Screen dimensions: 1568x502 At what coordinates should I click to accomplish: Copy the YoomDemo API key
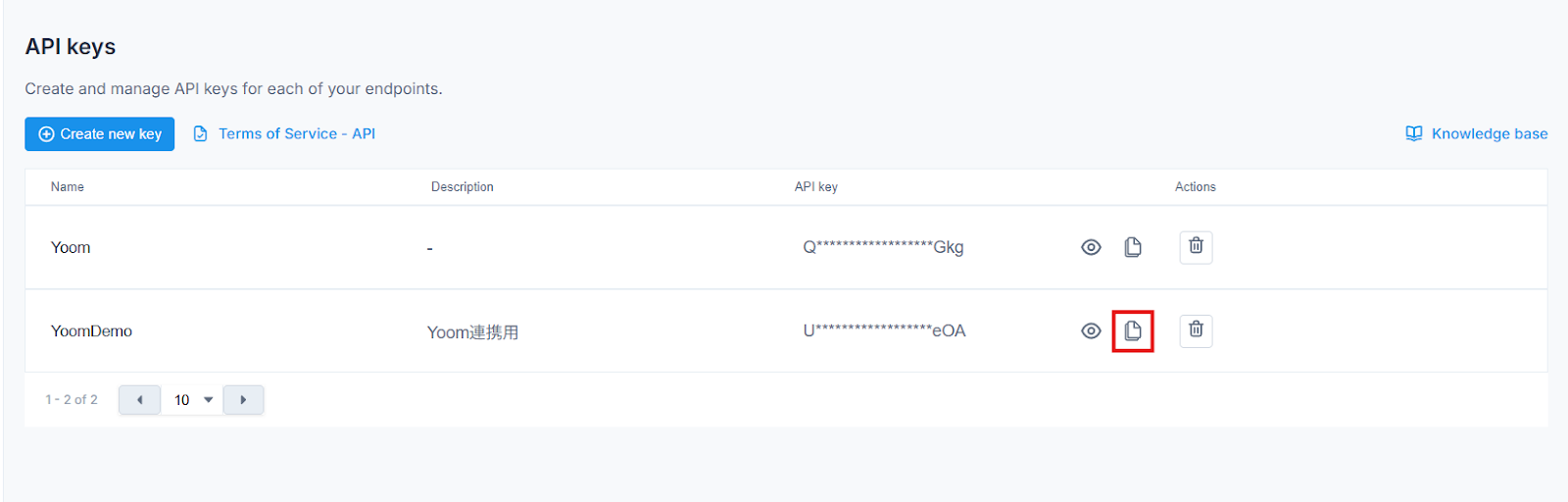(1133, 330)
